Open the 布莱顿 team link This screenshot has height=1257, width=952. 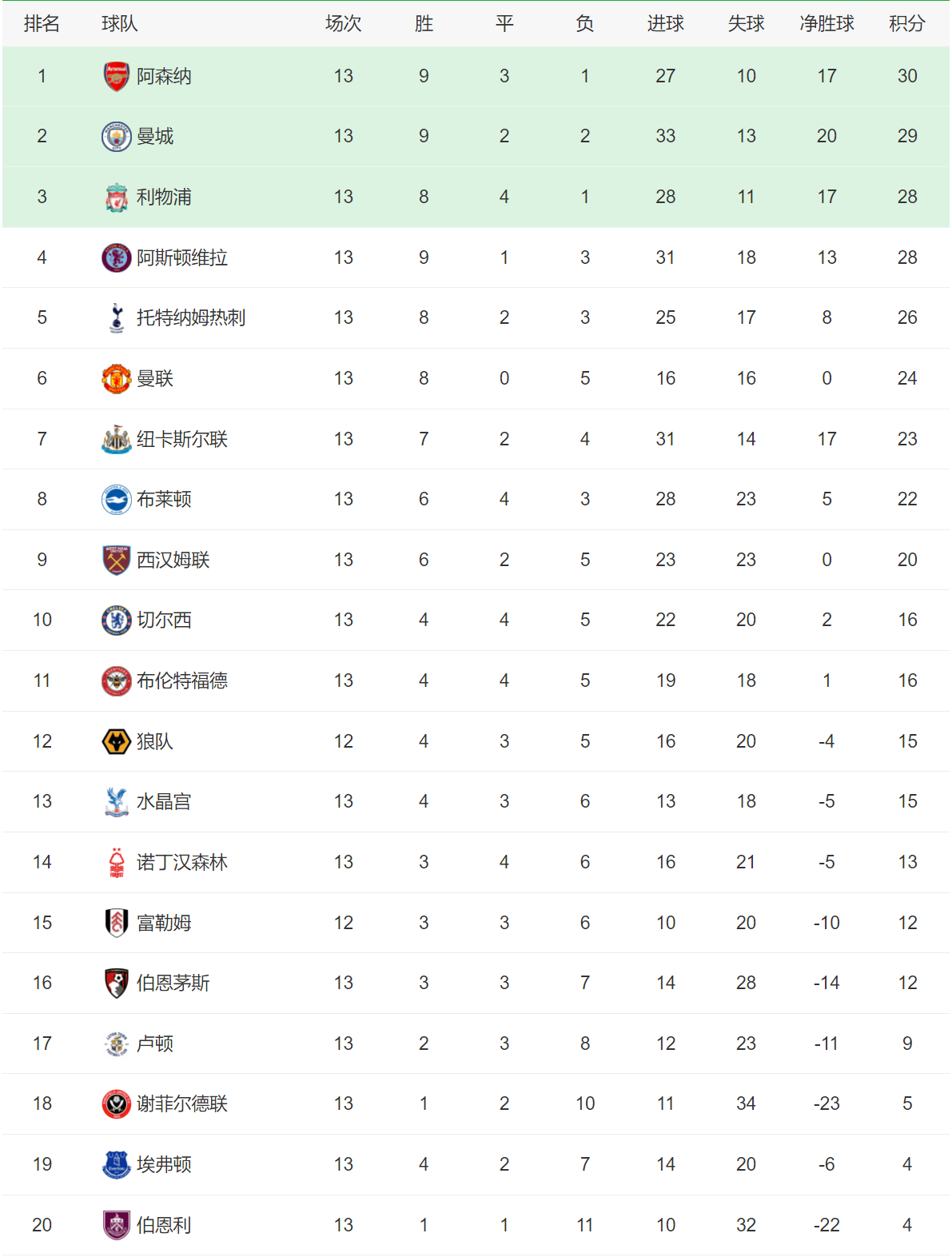click(164, 500)
